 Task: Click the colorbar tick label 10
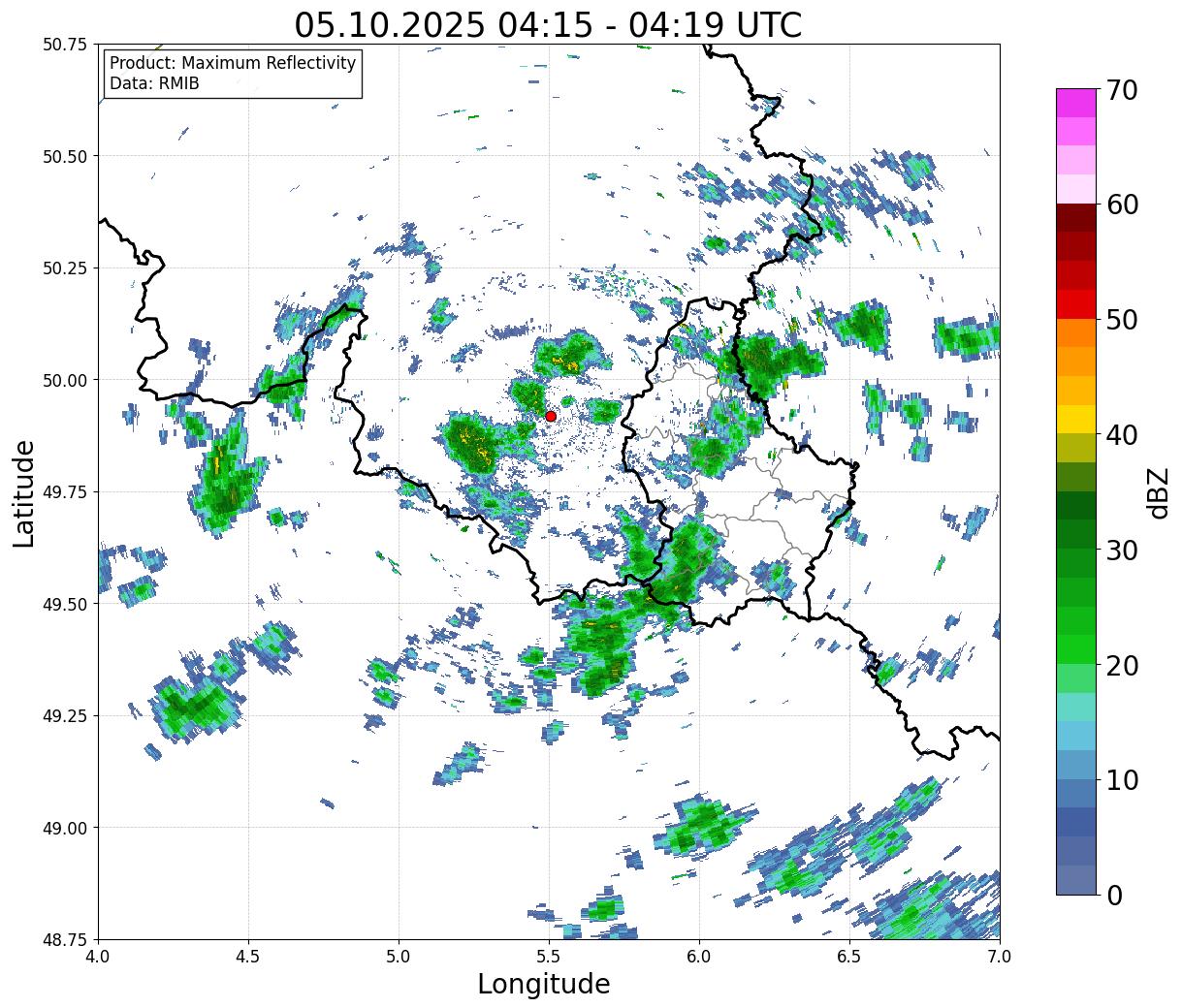[1121, 779]
